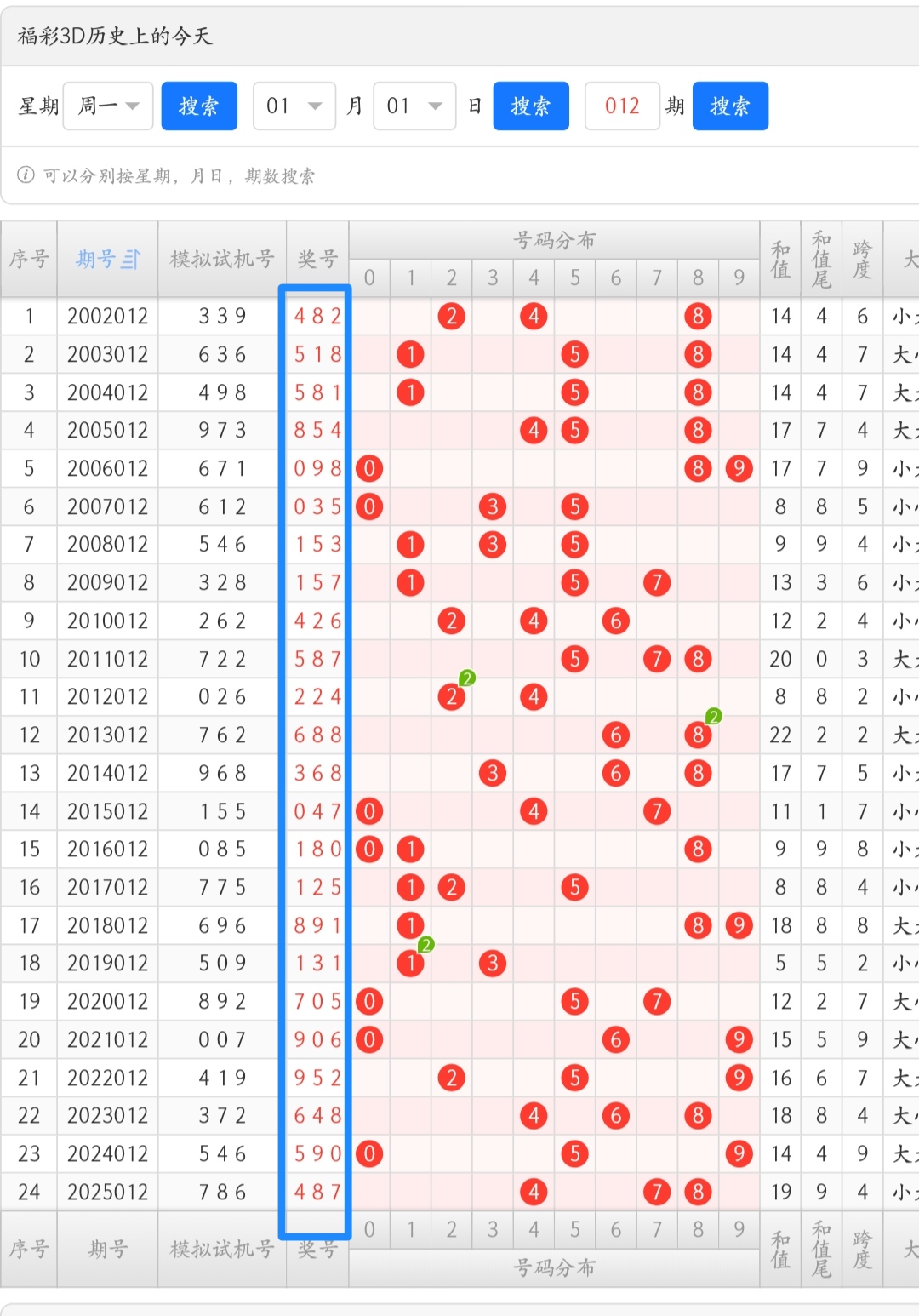Click green repeat badge in row 2013012
This screenshot has width=919, height=1316.
(714, 716)
